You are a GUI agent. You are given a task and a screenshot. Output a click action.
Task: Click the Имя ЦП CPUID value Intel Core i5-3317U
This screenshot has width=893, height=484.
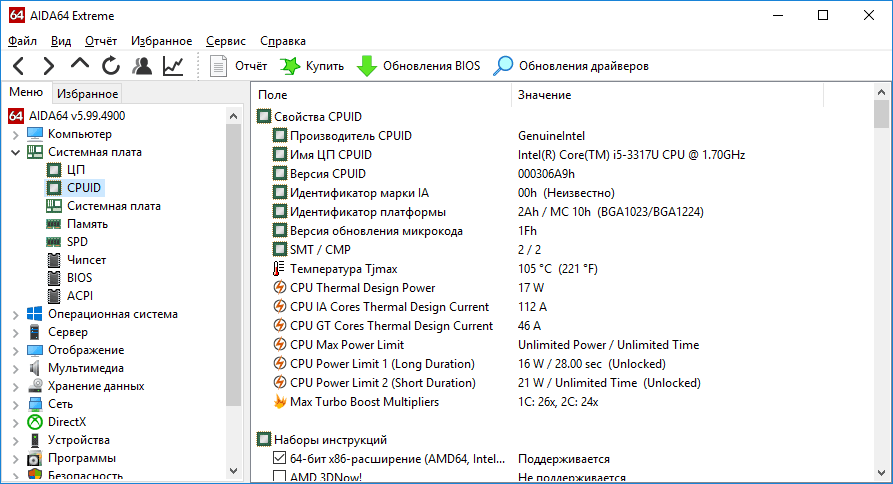click(x=632, y=155)
